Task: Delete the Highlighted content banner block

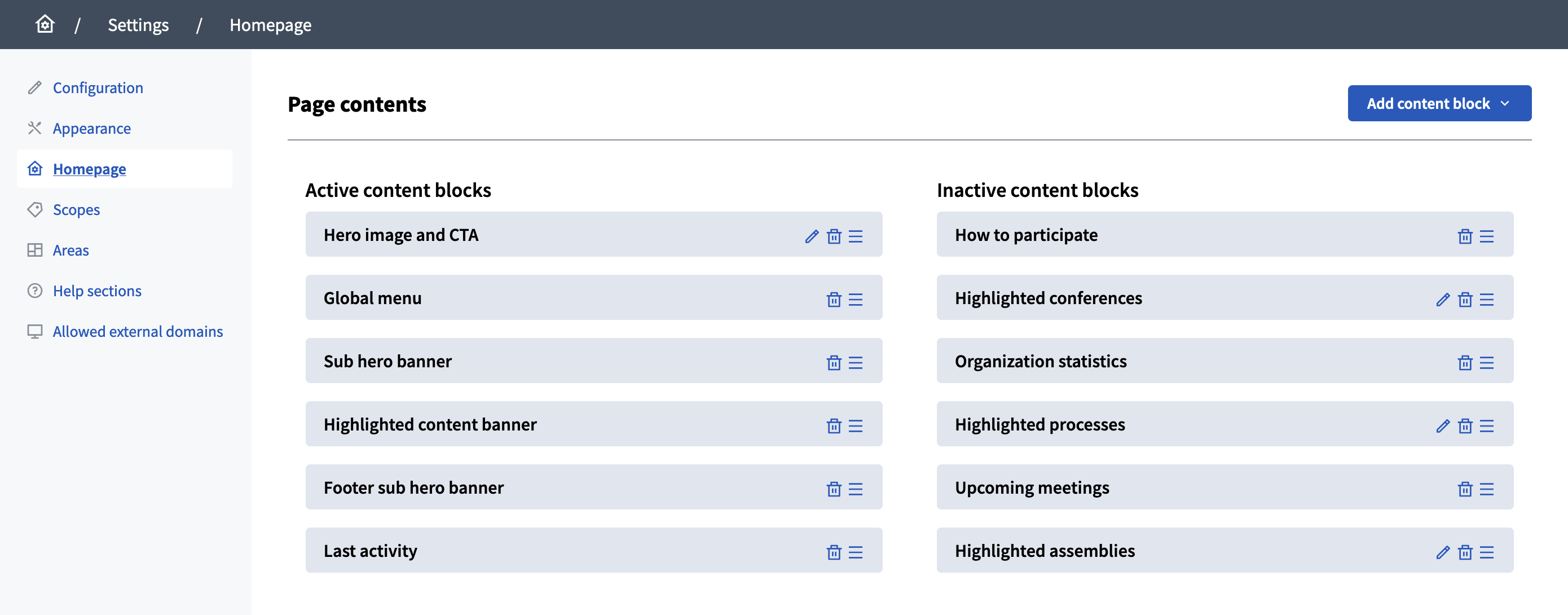Action: 833,426
